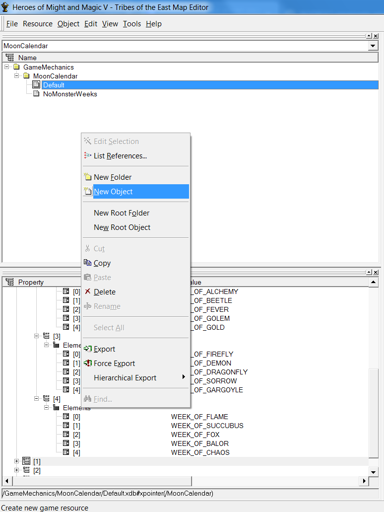Select the NoMonsterWeeks object
Screen dimensions: 384x512
pyautogui.click(x=70, y=94)
